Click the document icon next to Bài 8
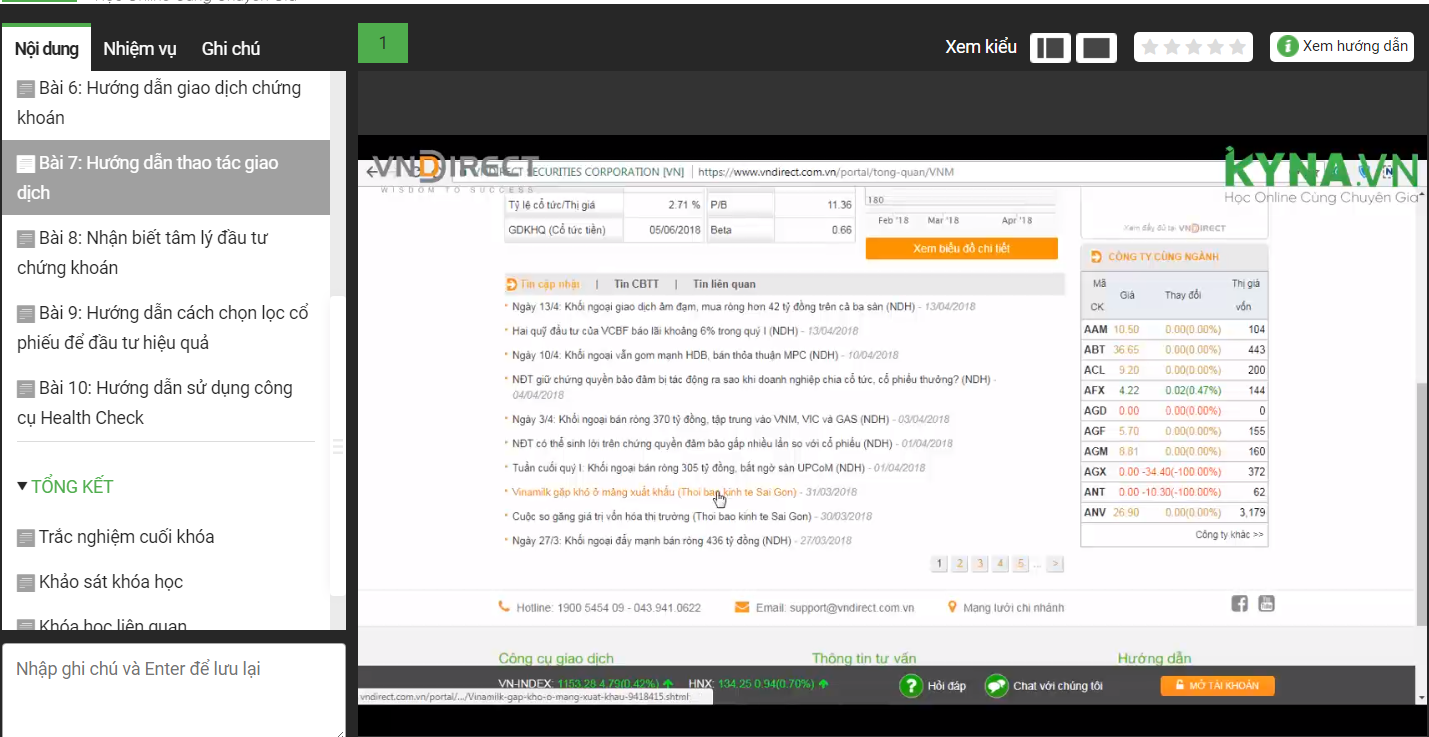 click(26, 239)
